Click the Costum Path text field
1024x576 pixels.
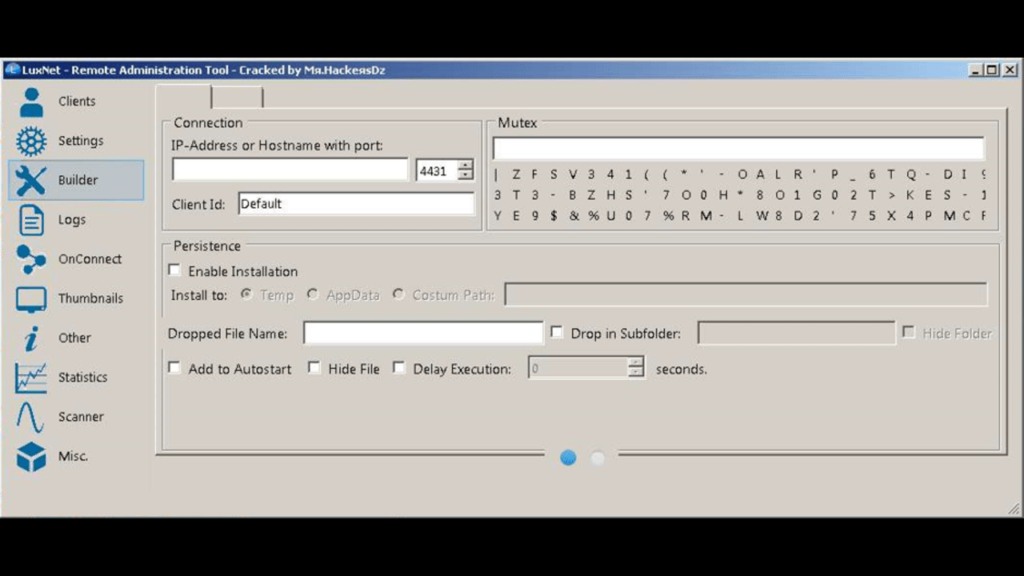[x=746, y=295]
